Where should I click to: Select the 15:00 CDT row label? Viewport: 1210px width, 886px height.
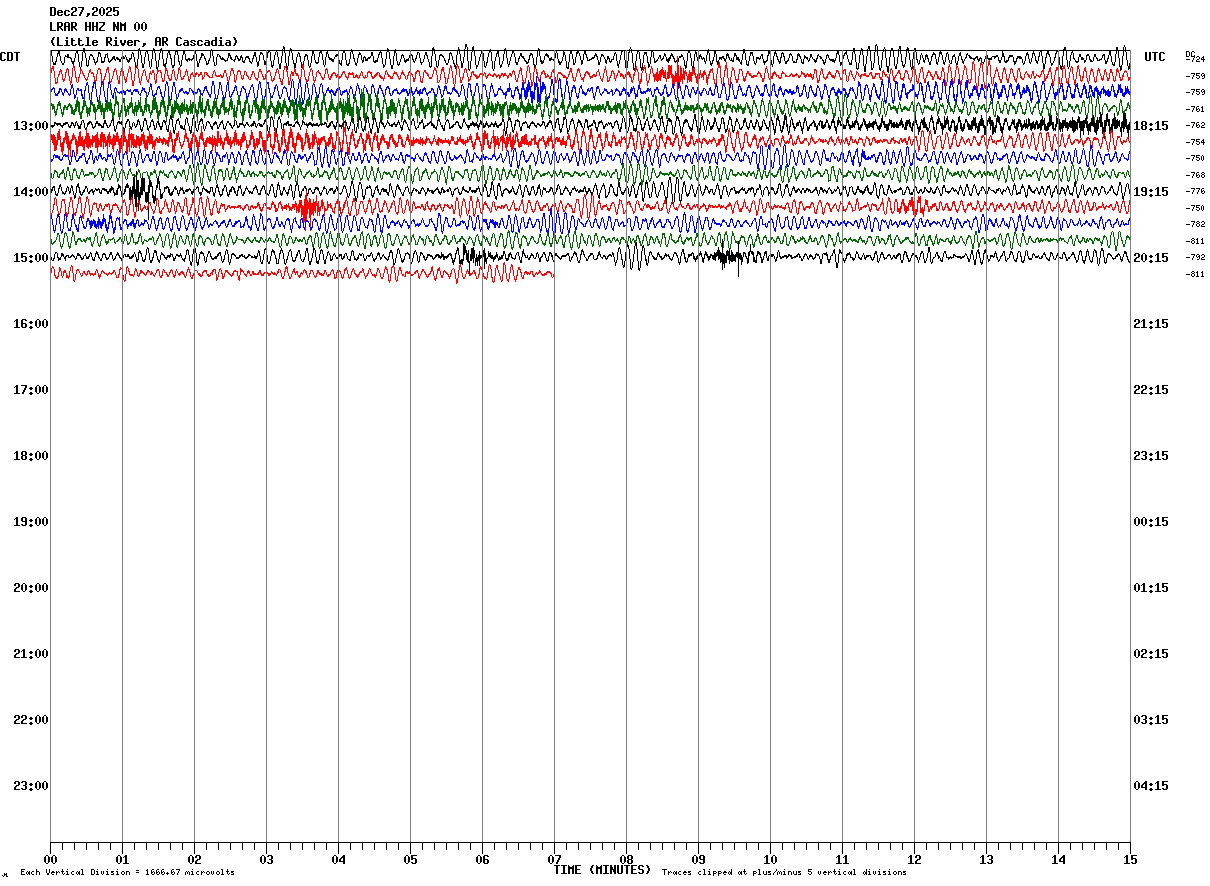(x=31, y=258)
